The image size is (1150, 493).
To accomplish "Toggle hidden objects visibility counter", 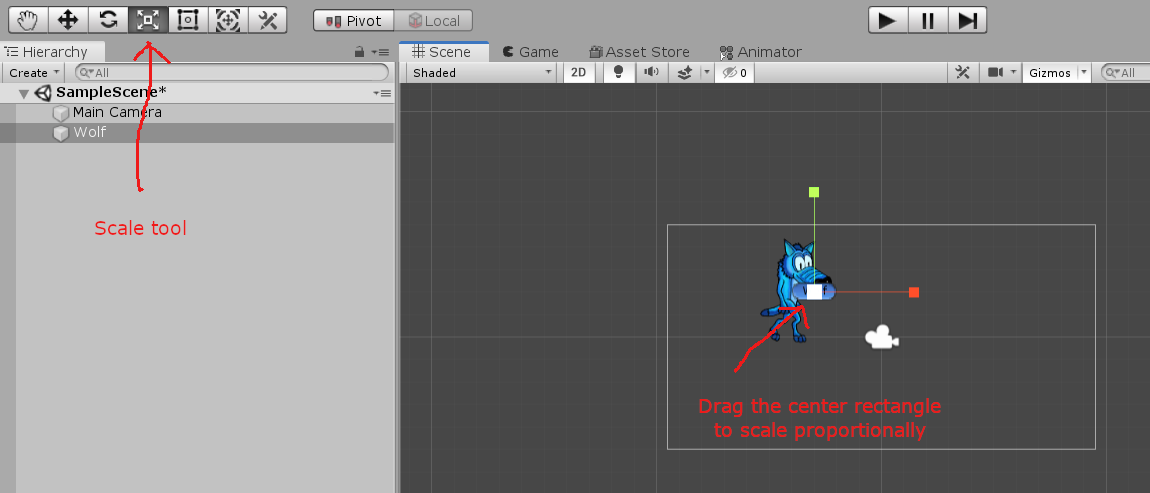I will 734,73.
